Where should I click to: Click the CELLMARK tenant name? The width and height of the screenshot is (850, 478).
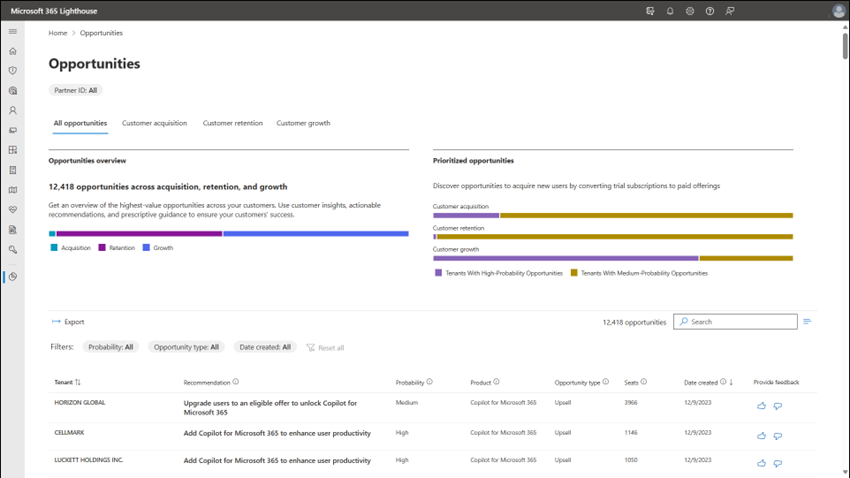point(69,432)
